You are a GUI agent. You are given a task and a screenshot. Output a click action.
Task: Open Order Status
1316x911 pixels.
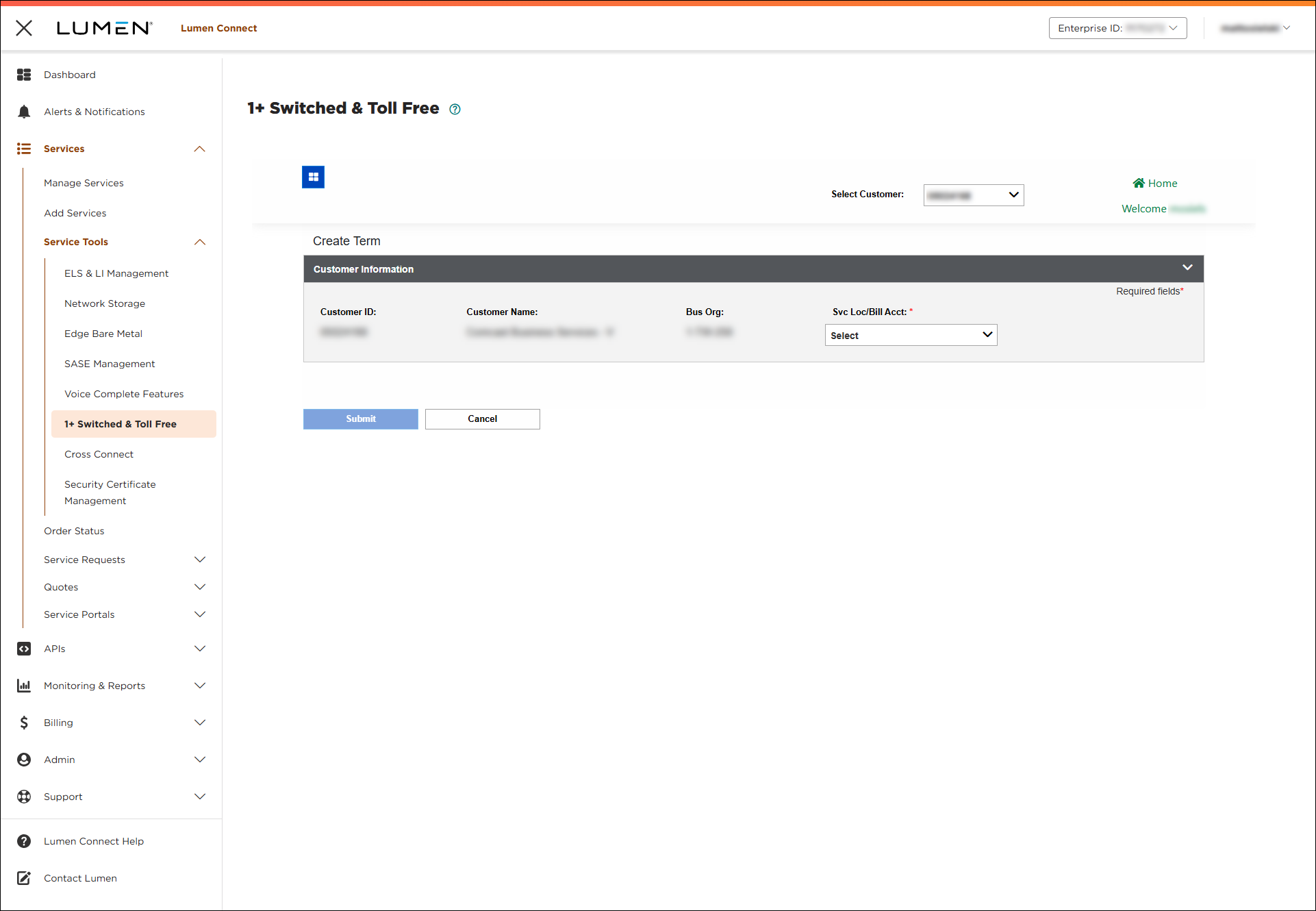click(74, 531)
